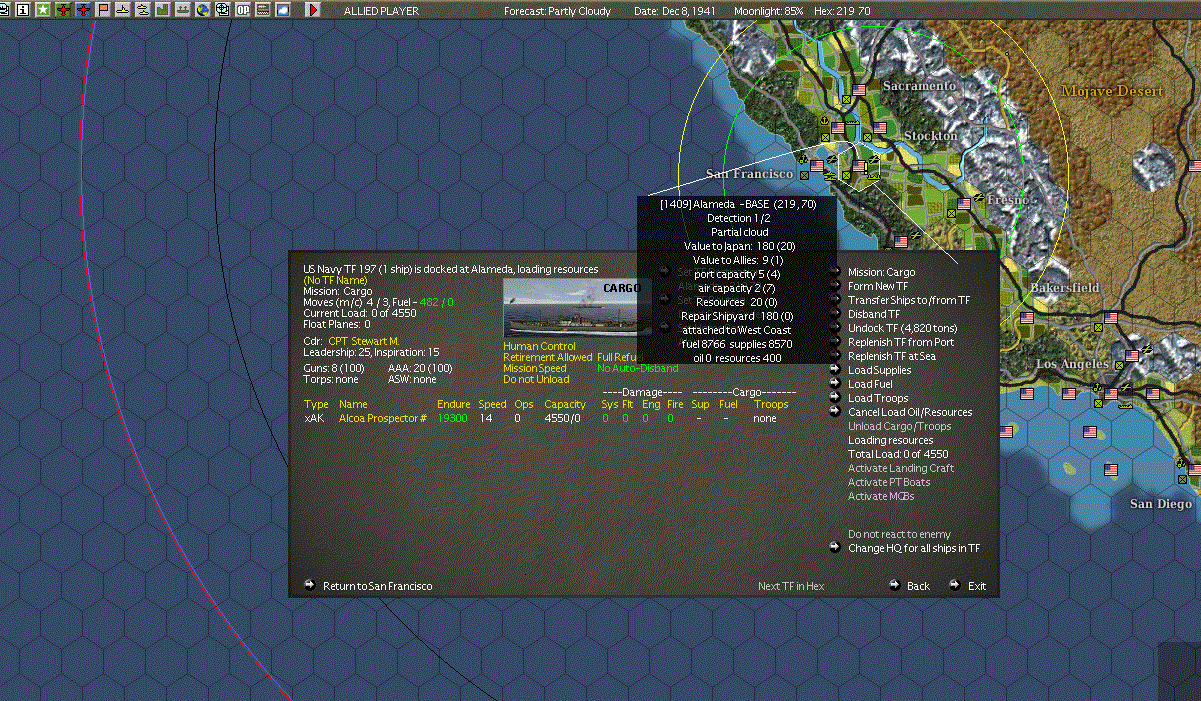Select ship Alcoa Prospector in list
1201x701 pixels.
tap(382, 418)
